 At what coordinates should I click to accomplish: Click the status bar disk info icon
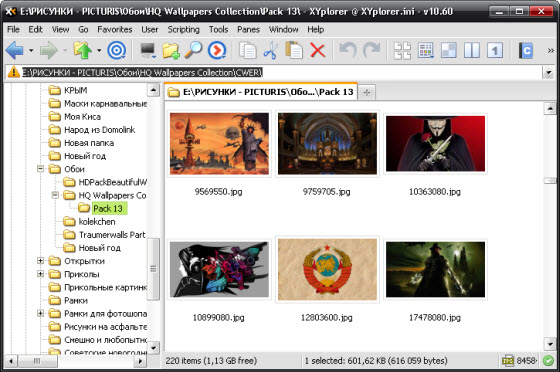click(508, 361)
